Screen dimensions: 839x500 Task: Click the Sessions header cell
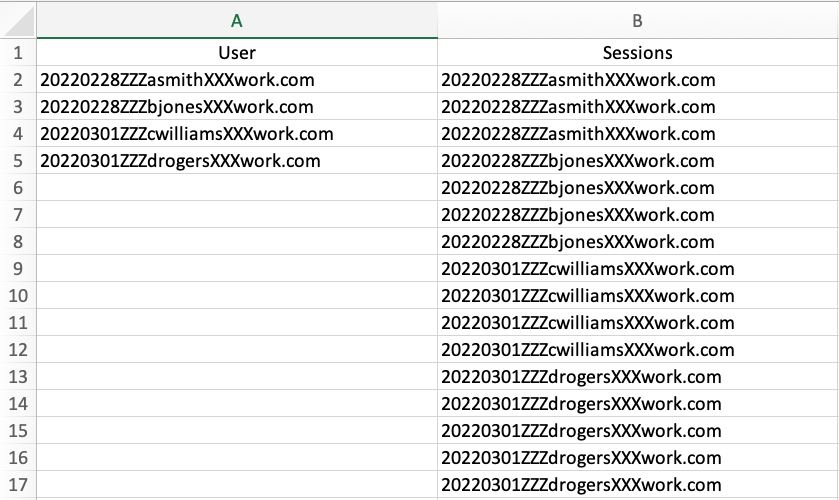[x=637, y=53]
